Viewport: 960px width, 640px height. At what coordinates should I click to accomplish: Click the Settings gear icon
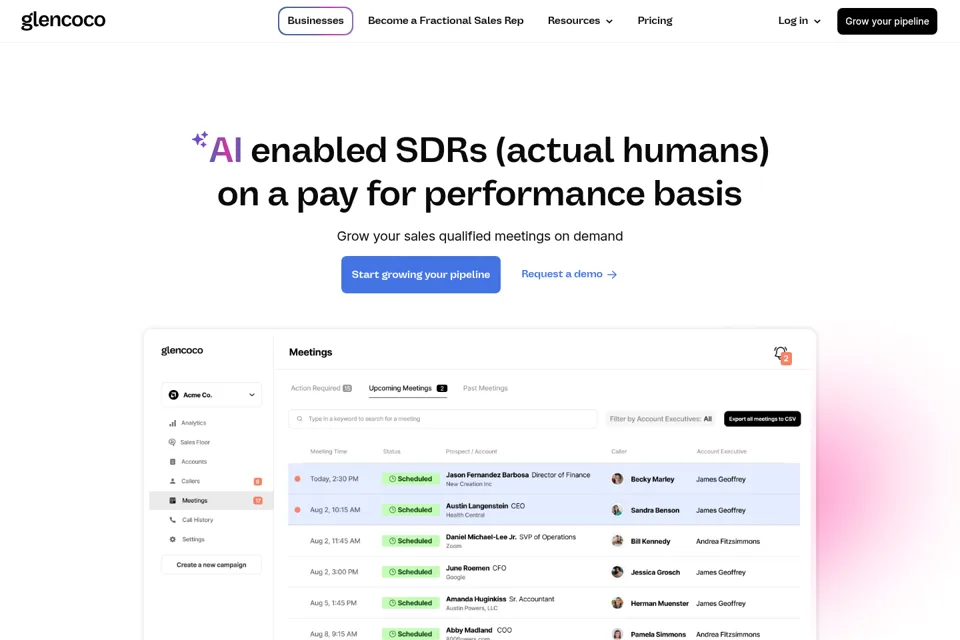click(x=173, y=540)
